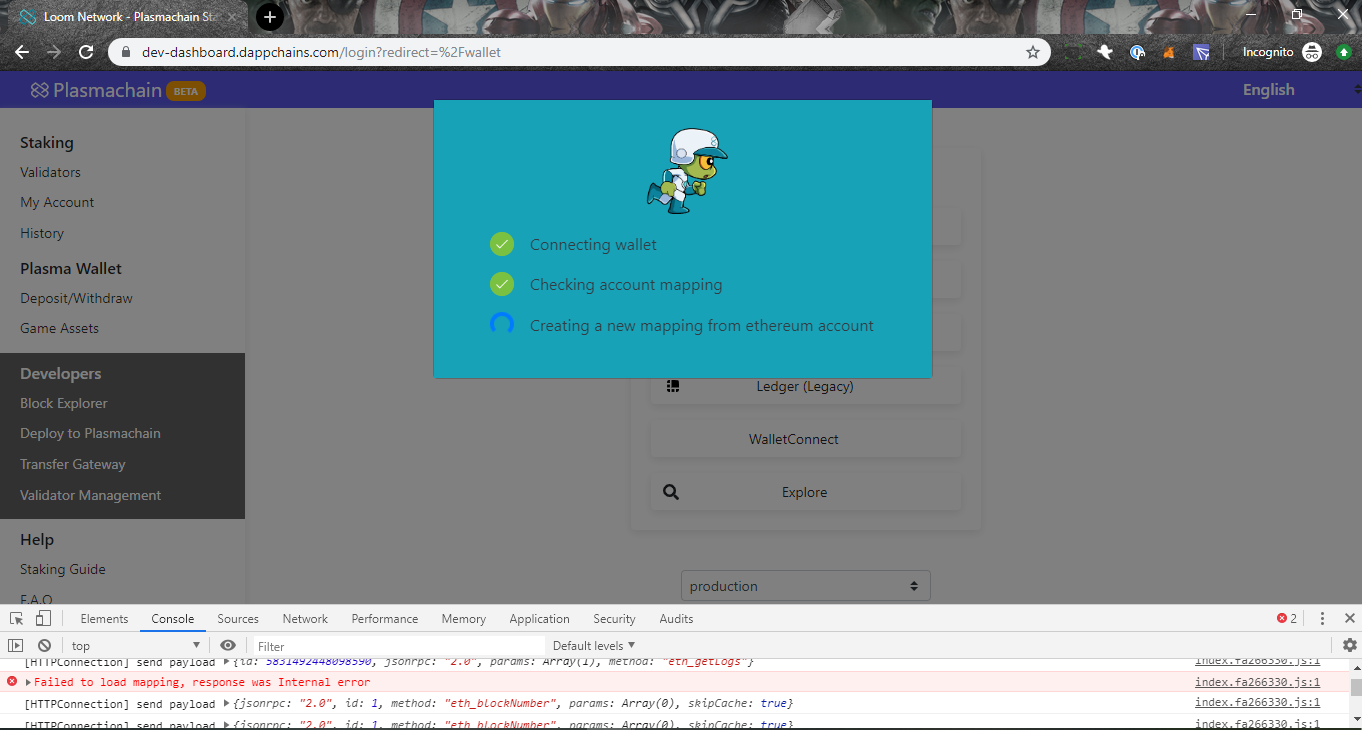Open the Default levels dropdown
This screenshot has width=1362, height=730.
(594, 645)
